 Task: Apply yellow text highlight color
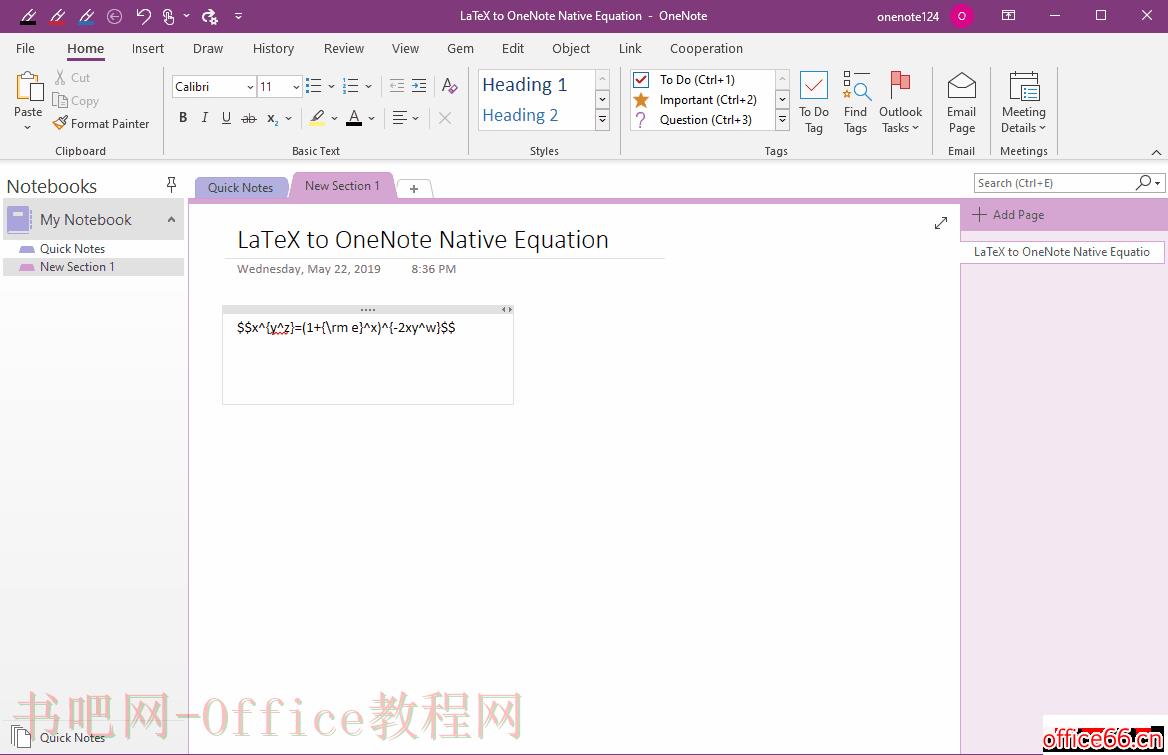click(x=317, y=118)
